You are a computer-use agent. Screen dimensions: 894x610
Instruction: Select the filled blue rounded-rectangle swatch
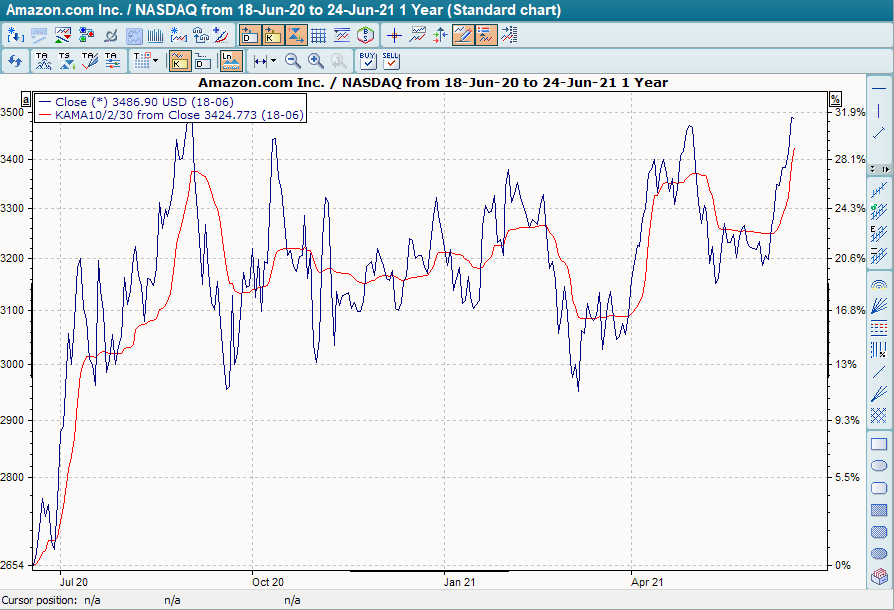[877, 532]
